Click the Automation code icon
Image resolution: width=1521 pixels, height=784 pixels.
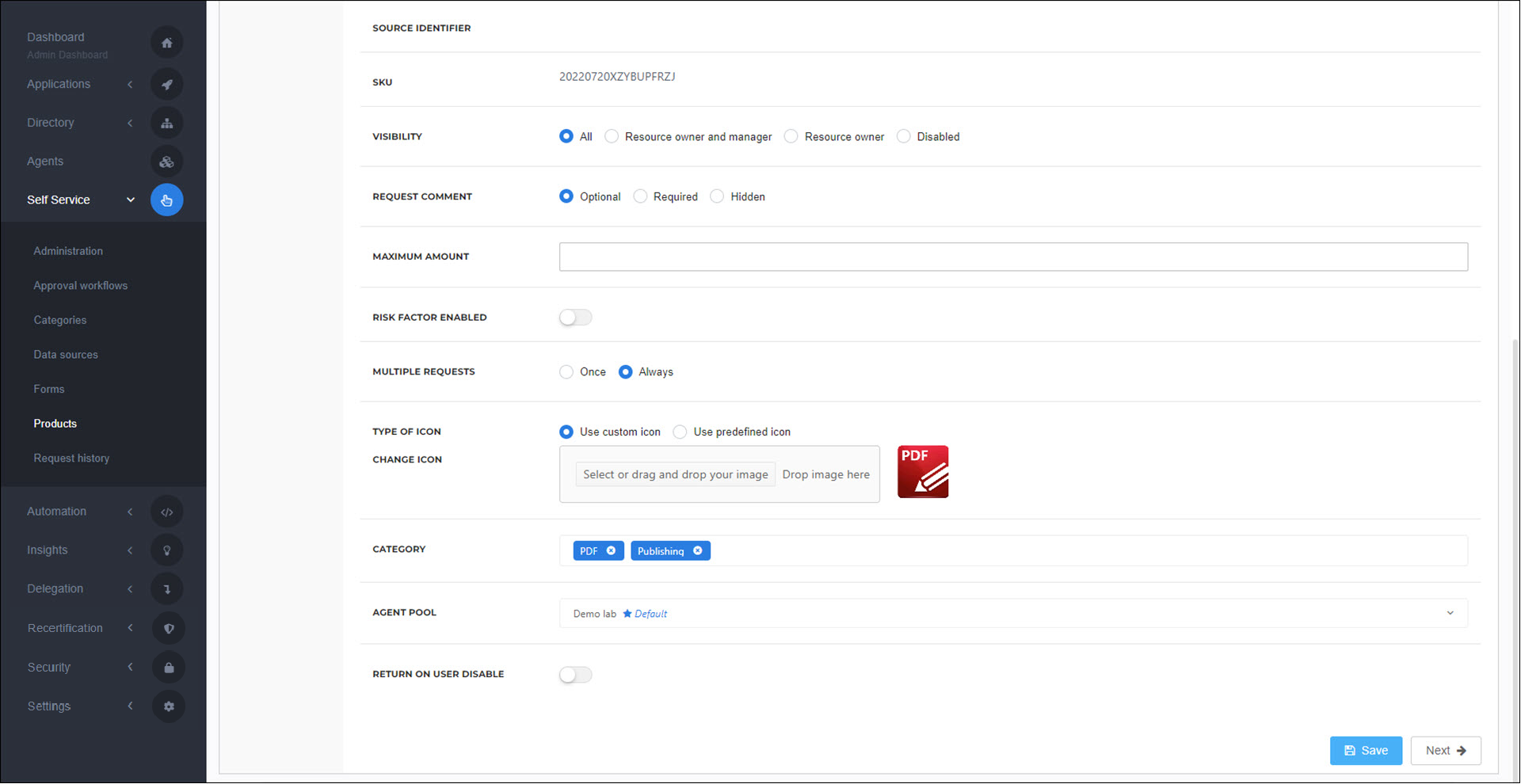point(166,512)
